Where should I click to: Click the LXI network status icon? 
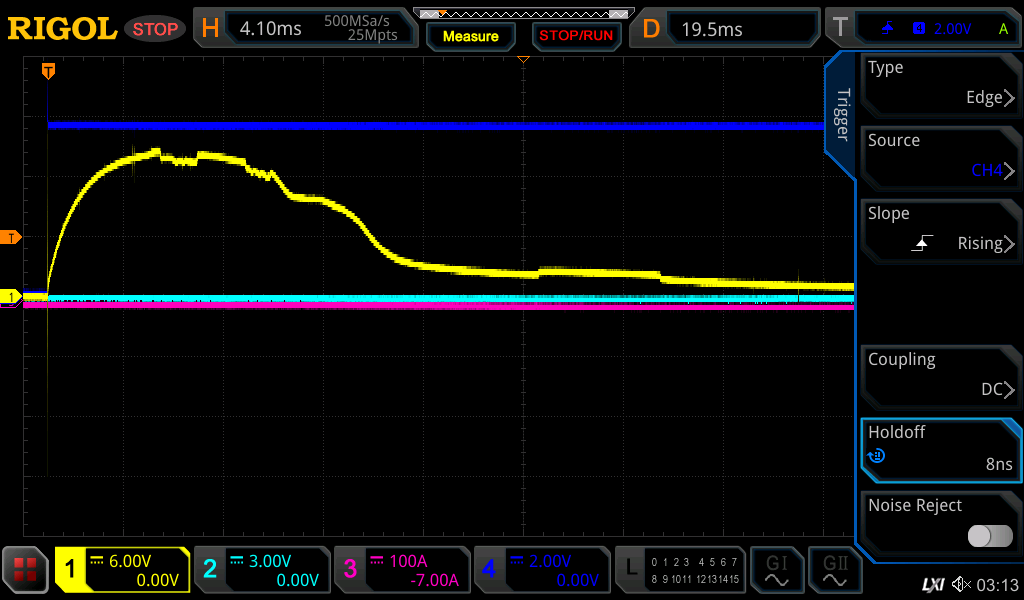(x=932, y=583)
